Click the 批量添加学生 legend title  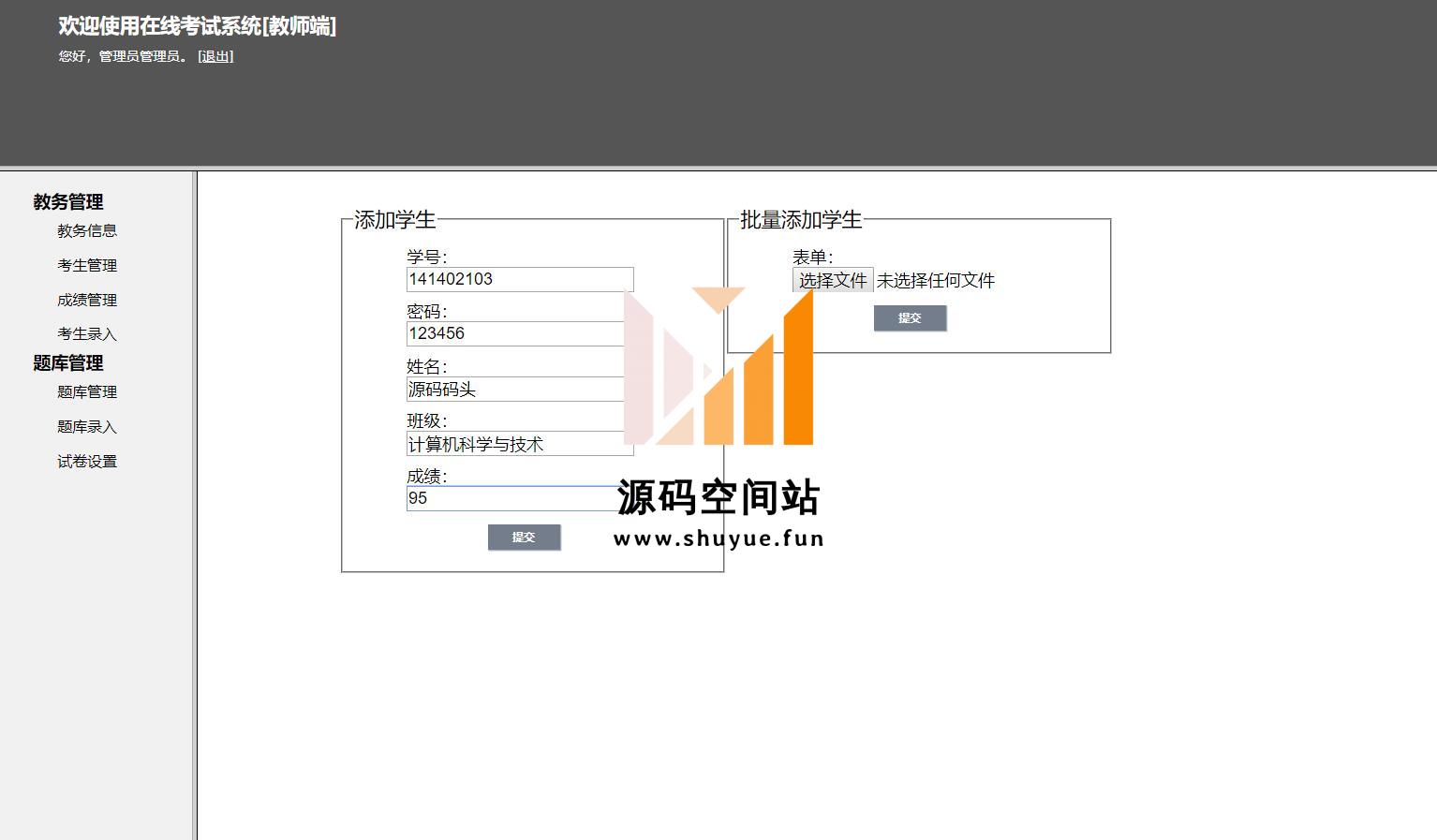coord(801,219)
